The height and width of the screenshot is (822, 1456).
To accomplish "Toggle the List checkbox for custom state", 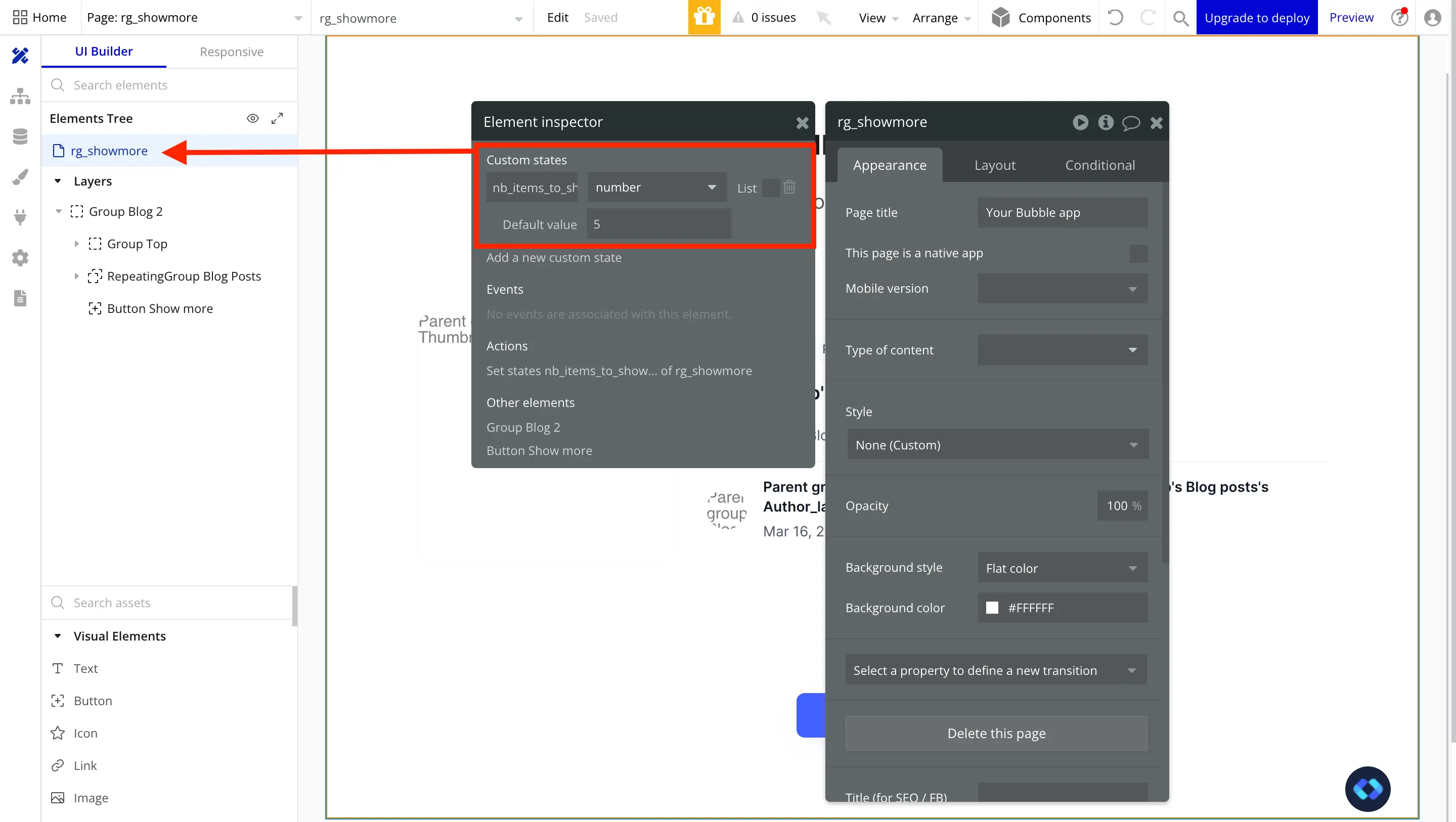I will tap(770, 188).
